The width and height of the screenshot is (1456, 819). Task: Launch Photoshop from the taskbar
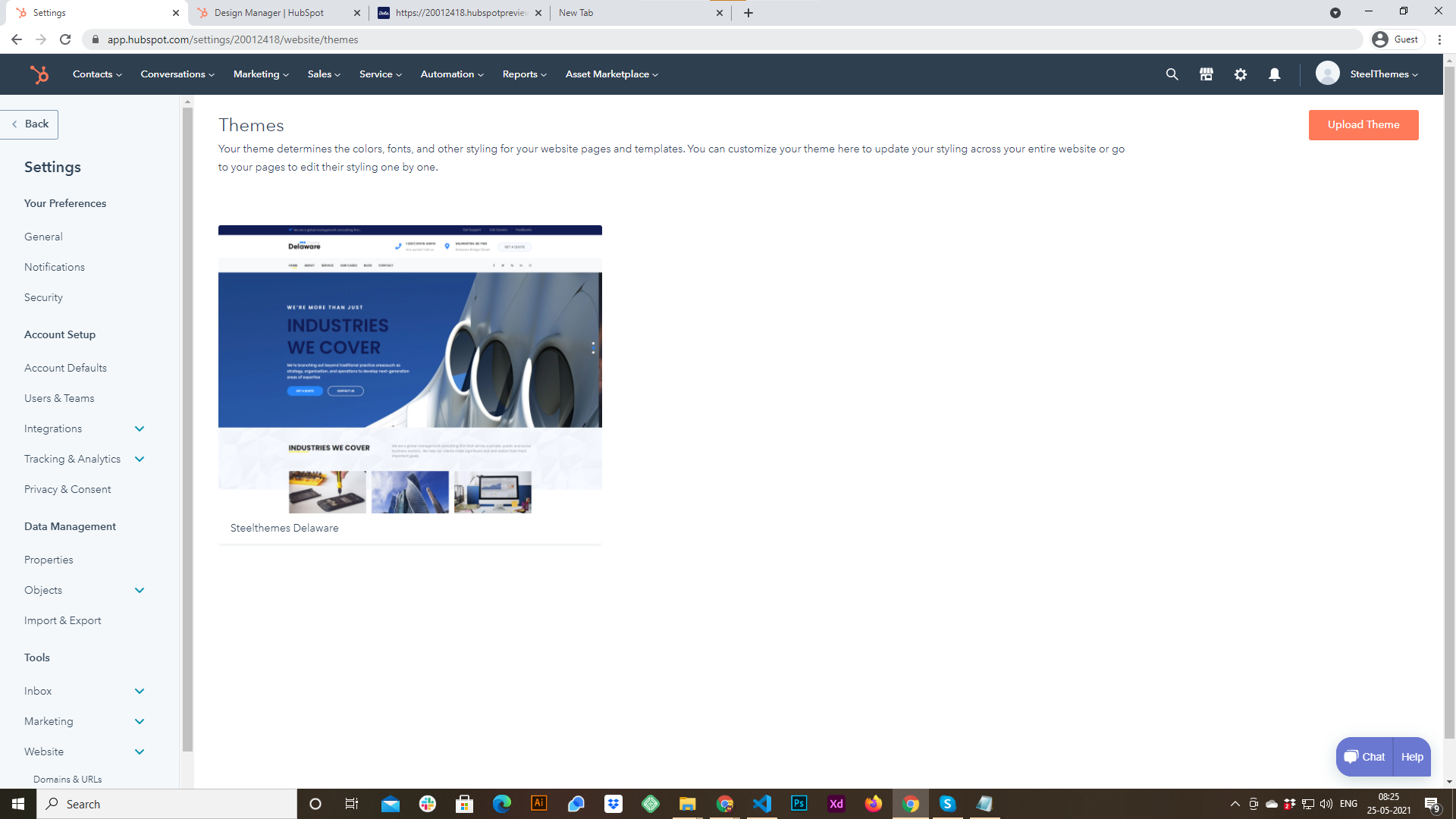click(799, 804)
